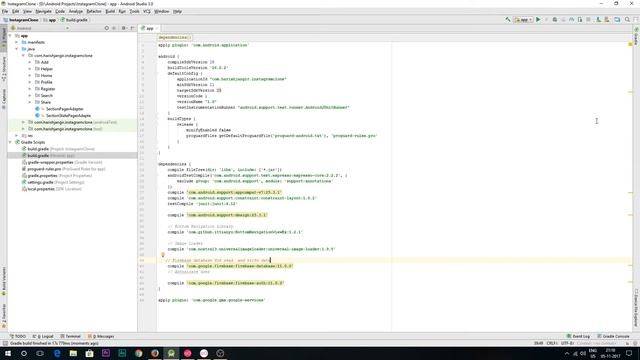Screen dimensions: 640x360
Task: Open Chrome from the taskbar
Action: 138,353
